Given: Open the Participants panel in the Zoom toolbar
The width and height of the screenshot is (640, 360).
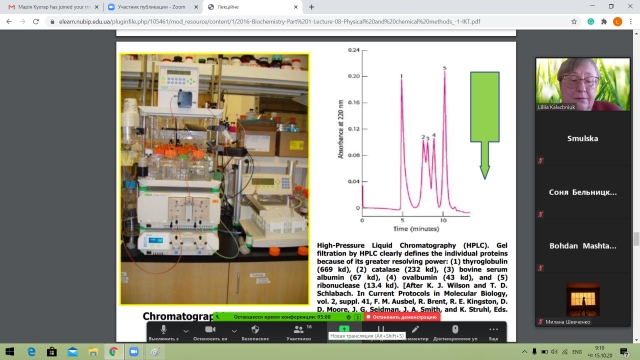Looking at the screenshot, I should pyautogui.click(x=299, y=332).
